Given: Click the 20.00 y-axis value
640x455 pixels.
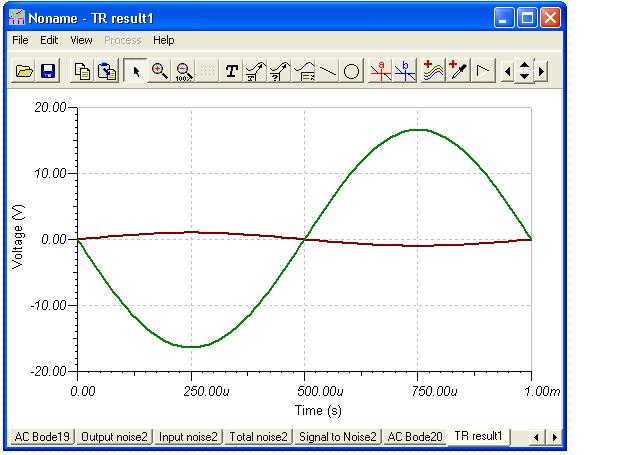Looking at the screenshot, I should [x=50, y=107].
